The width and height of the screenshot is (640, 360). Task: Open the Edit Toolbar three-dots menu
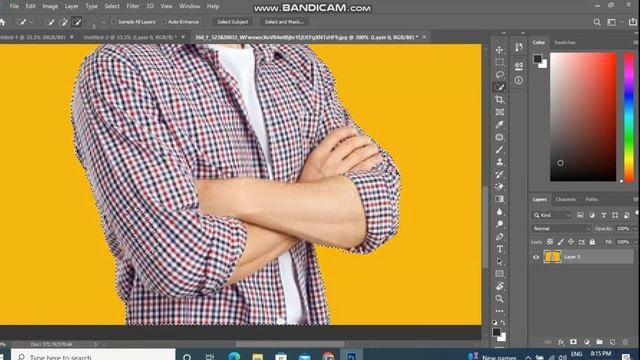pos(499,311)
